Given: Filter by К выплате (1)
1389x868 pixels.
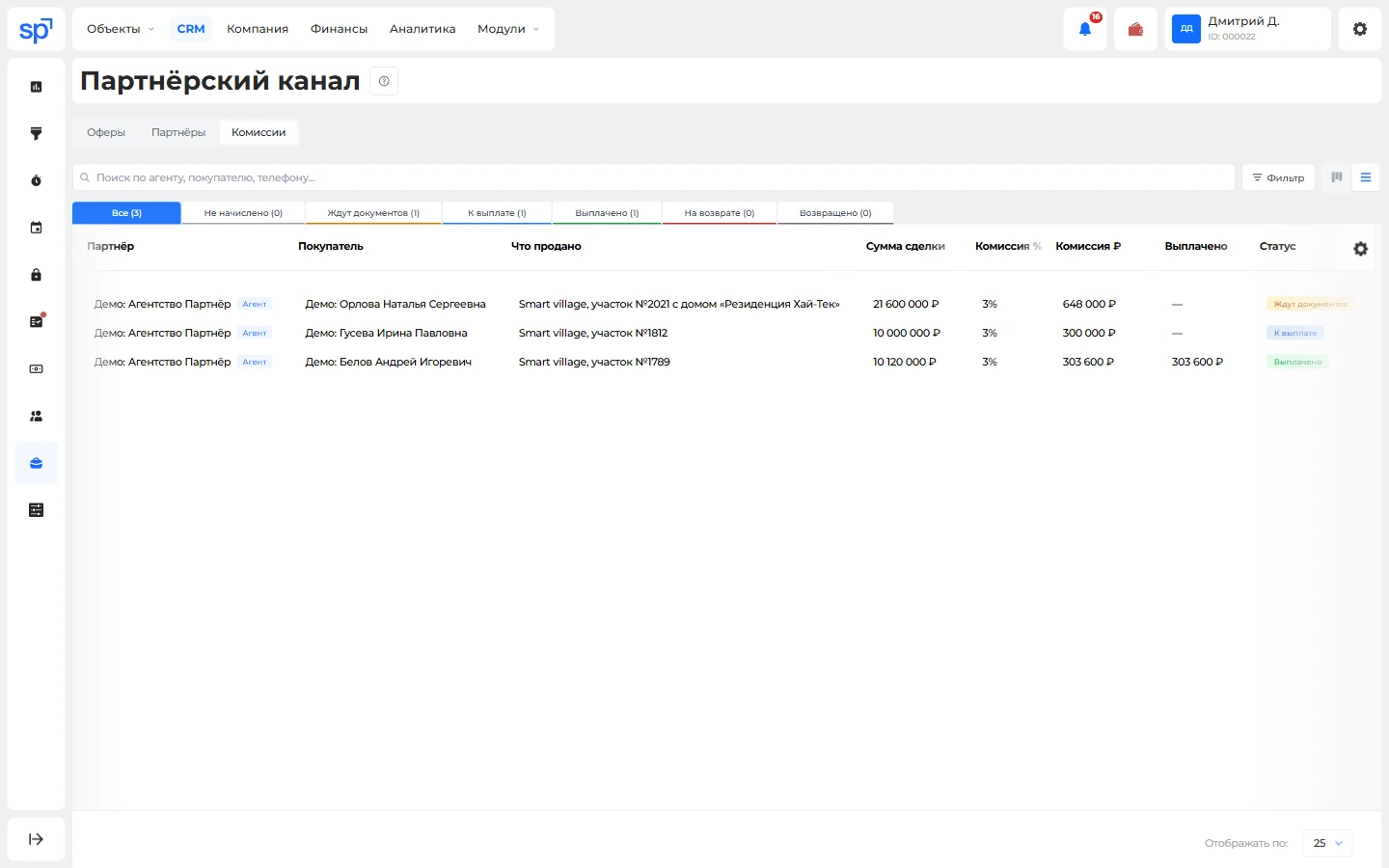Looking at the screenshot, I should pyautogui.click(x=497, y=213).
